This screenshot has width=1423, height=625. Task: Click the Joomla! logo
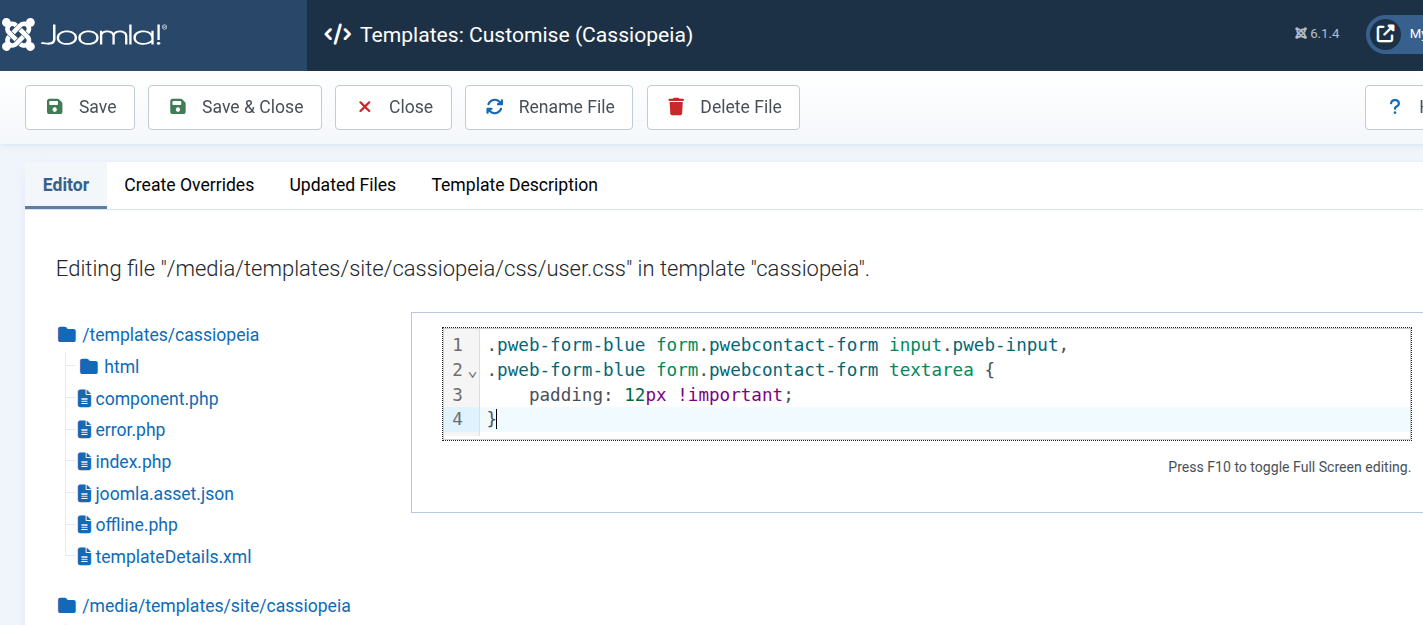85,35
